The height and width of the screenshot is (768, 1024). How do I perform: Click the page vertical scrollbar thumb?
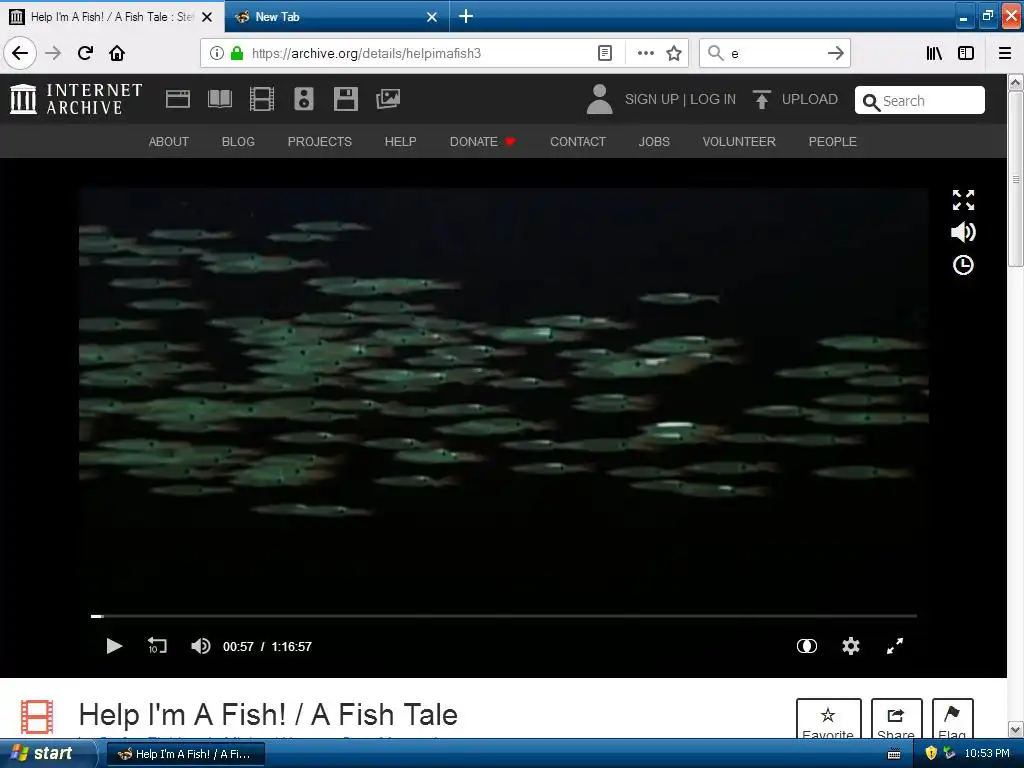1015,178
